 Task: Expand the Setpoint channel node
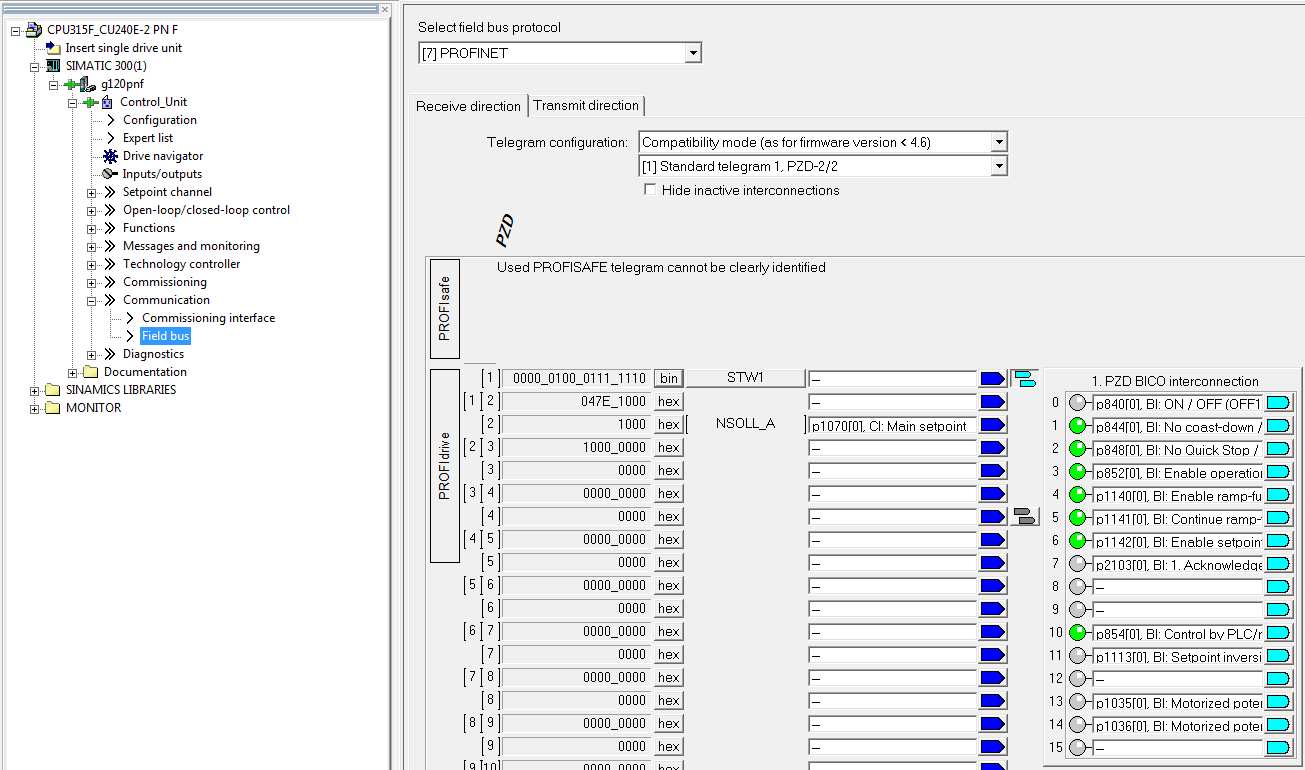[x=91, y=192]
